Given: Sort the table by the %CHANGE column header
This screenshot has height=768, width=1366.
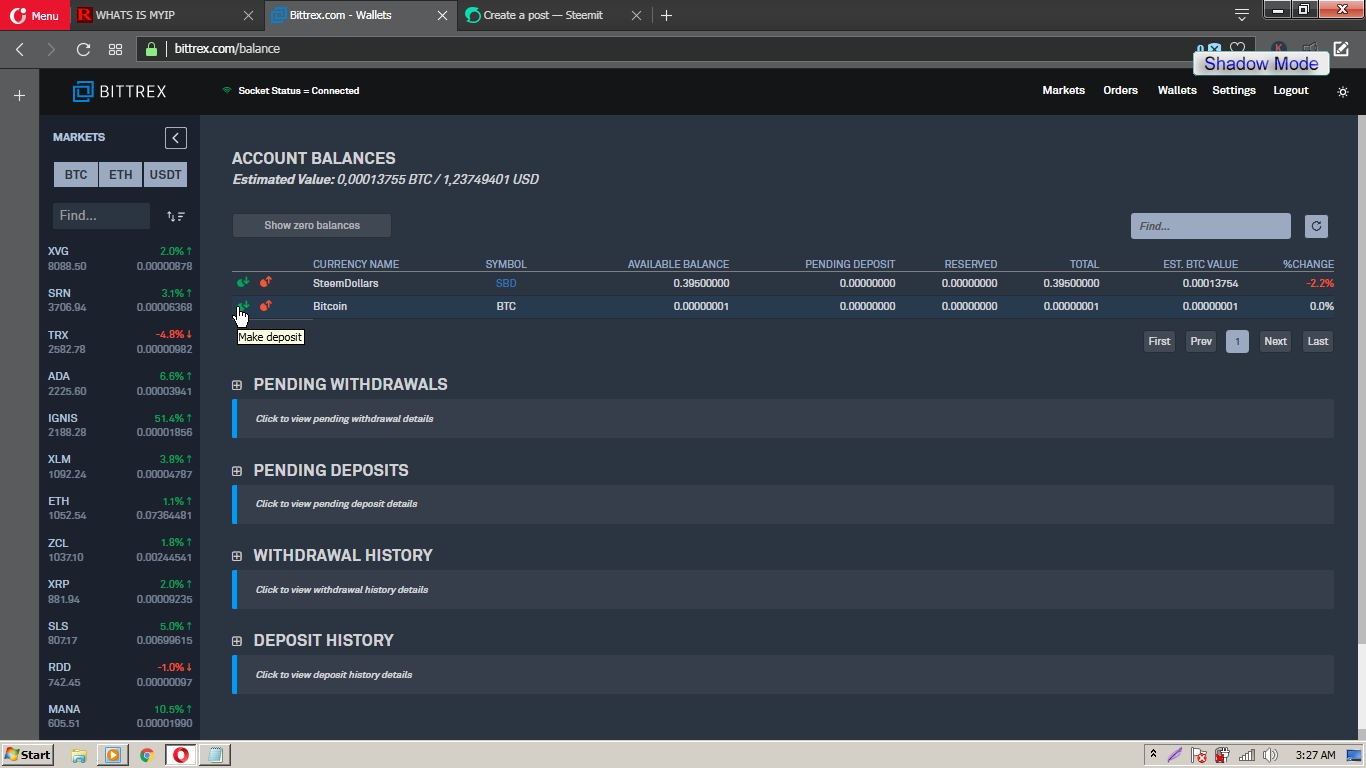Looking at the screenshot, I should click(1308, 265).
